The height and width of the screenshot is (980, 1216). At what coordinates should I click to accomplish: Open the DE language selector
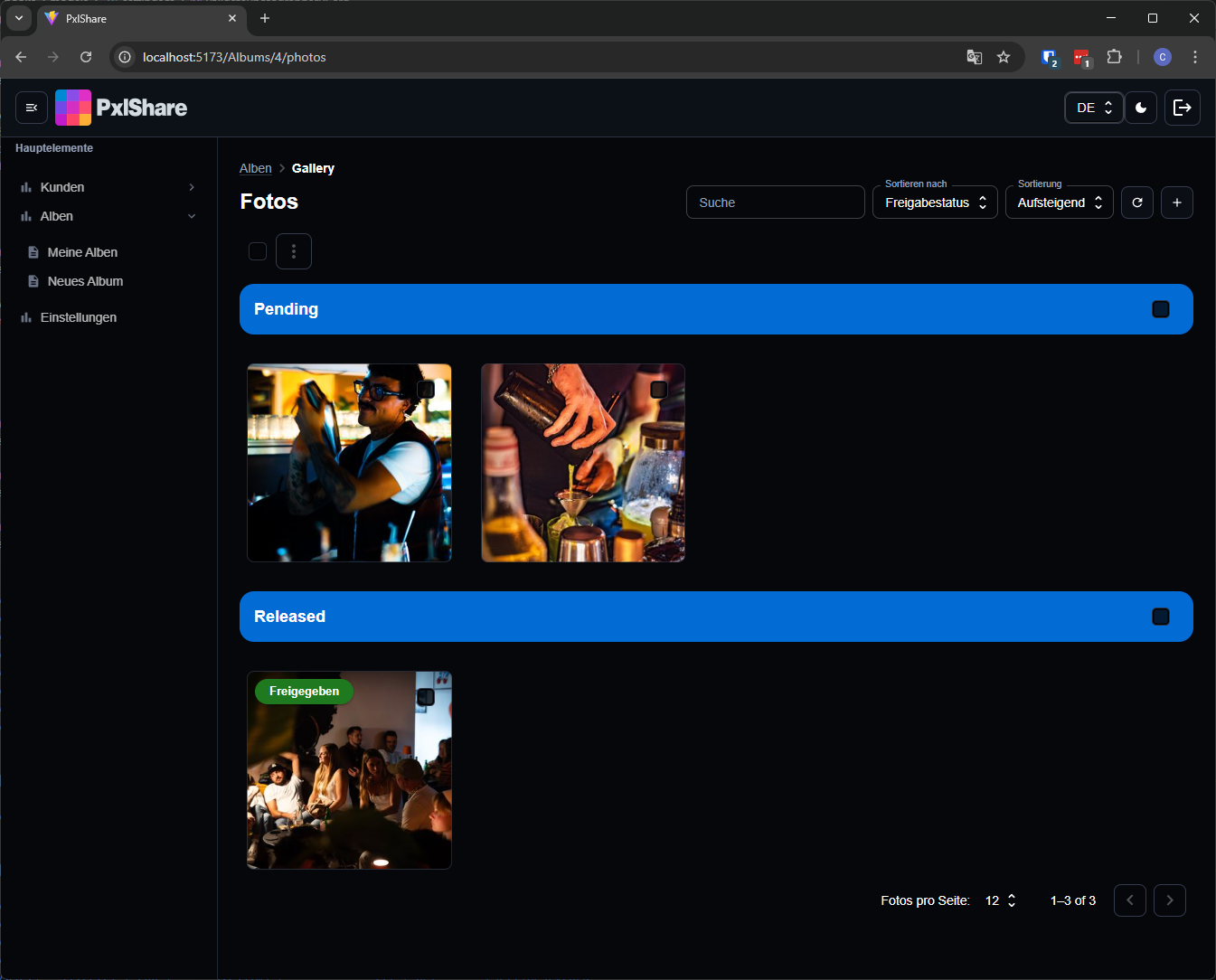1094,108
